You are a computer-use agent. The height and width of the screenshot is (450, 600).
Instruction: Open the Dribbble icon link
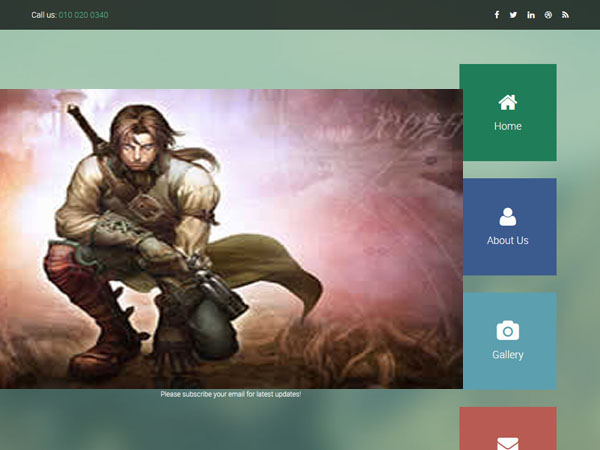[x=548, y=15]
